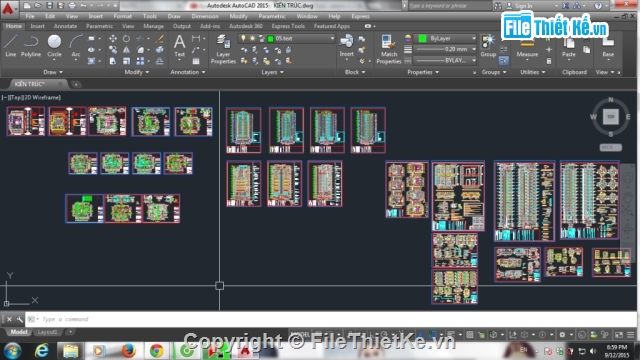
Task: Open the Dimension menu
Action: (x=205, y=16)
